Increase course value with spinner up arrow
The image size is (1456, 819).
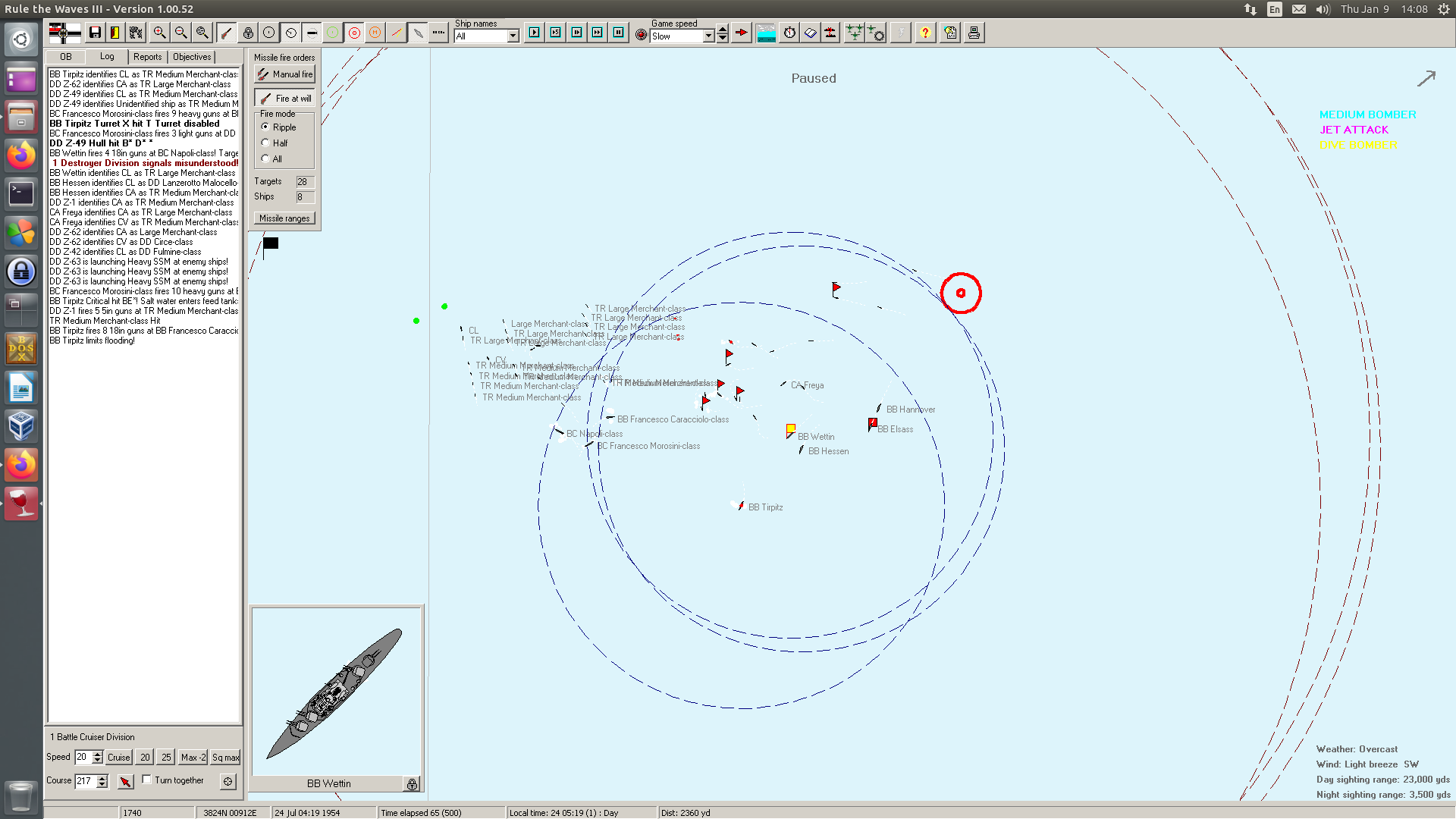coord(102,777)
